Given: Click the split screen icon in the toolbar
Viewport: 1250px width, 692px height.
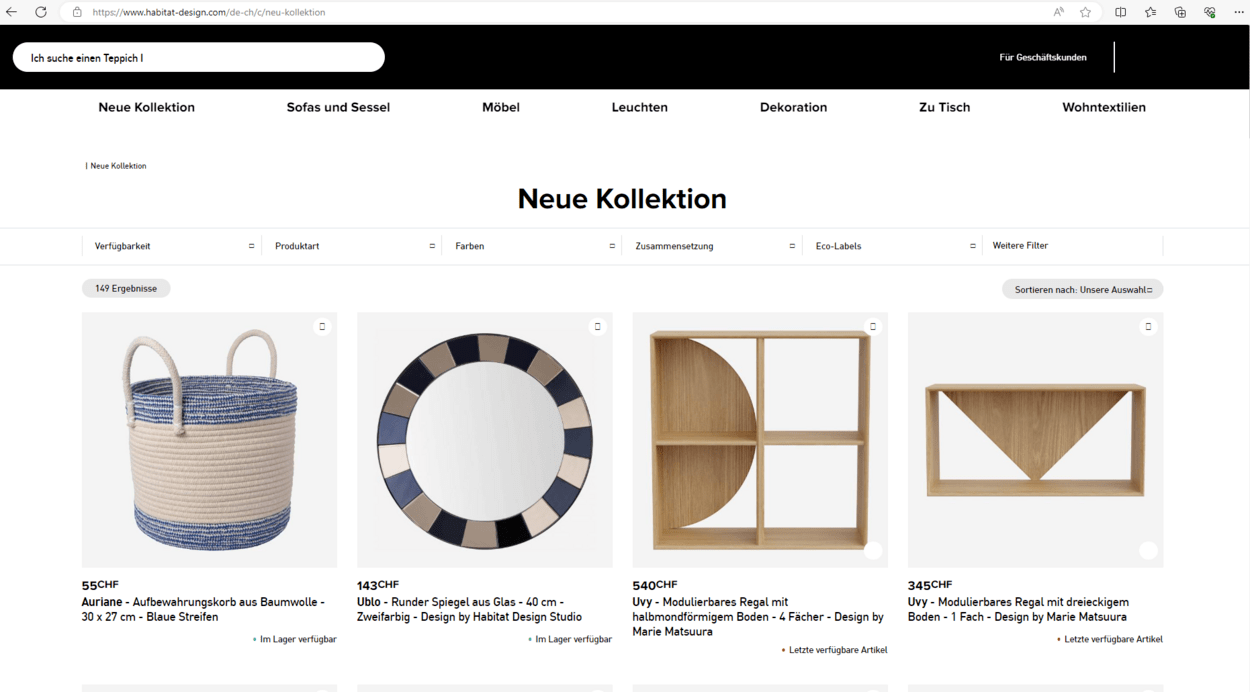Looking at the screenshot, I should coord(1120,12).
